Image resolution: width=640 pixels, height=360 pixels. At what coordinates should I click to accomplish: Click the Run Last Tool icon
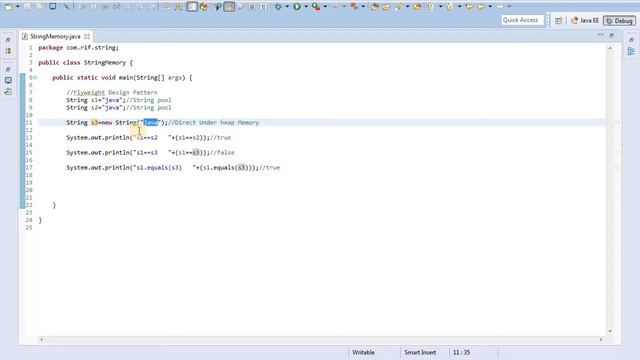pyautogui.click(x=316, y=7)
